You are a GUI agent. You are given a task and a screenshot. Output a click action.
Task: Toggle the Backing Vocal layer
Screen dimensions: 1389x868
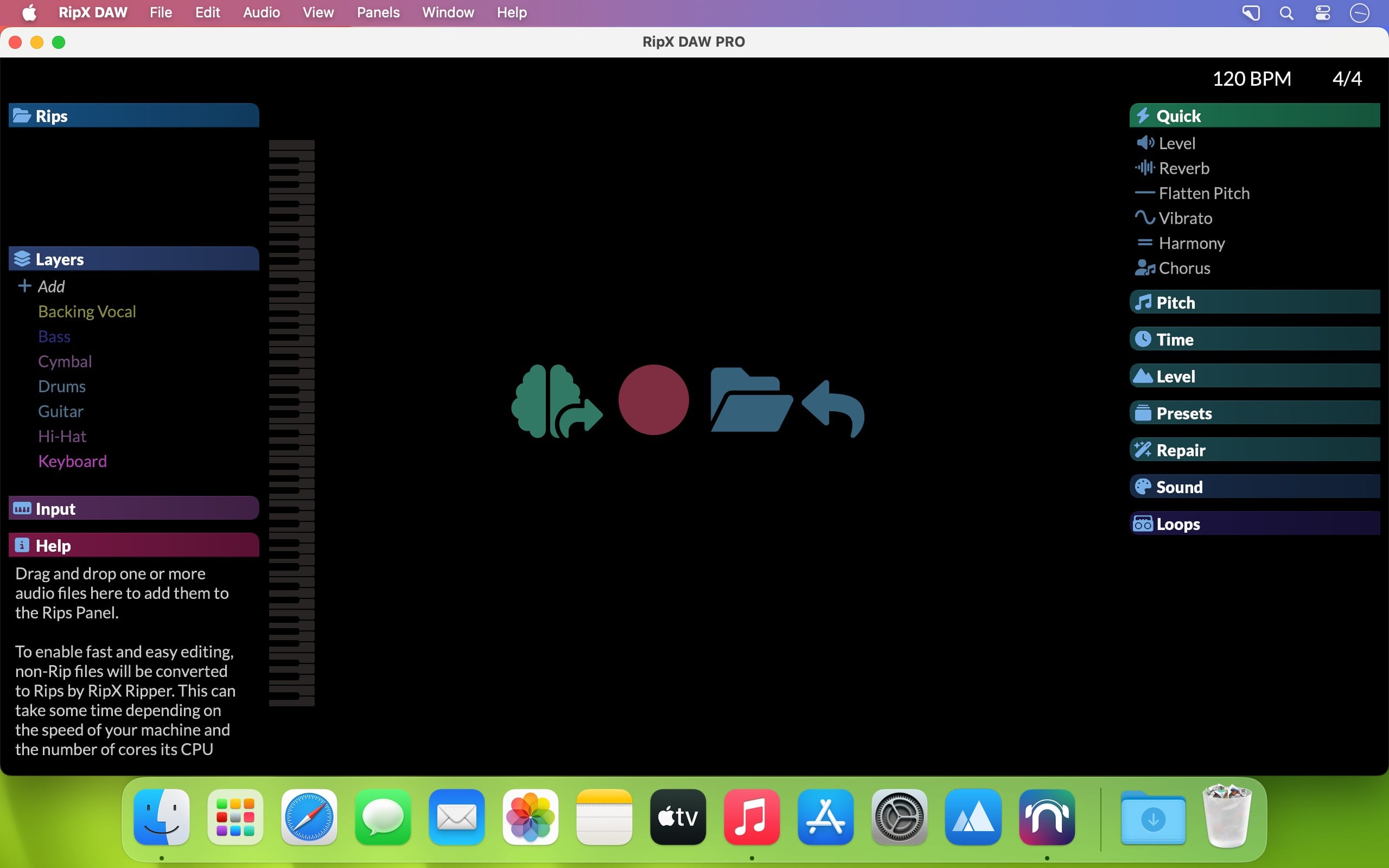tap(87, 311)
